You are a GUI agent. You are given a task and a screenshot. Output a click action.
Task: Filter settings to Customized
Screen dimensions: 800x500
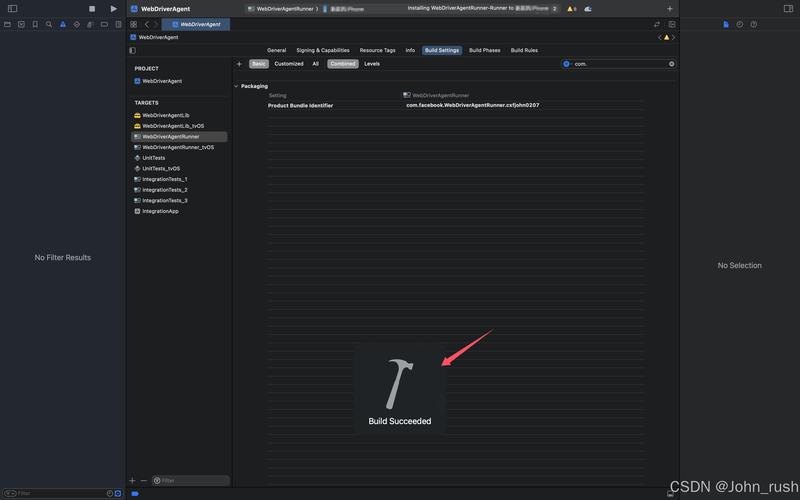click(289, 64)
